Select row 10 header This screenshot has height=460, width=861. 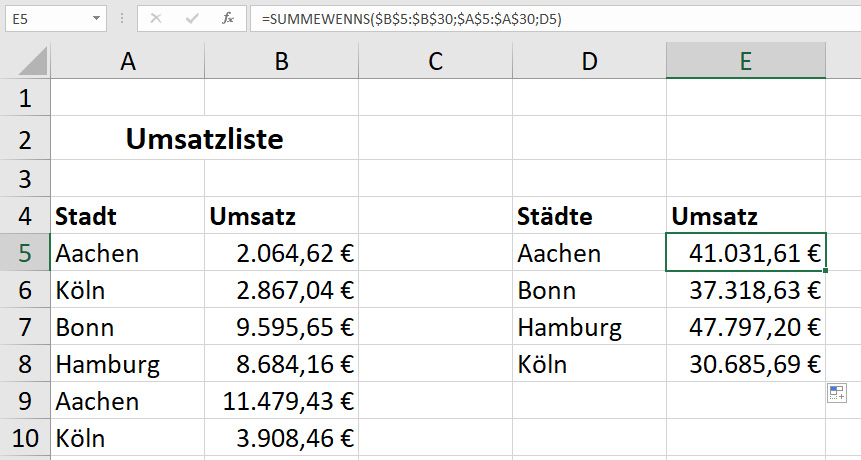click(x=25, y=438)
